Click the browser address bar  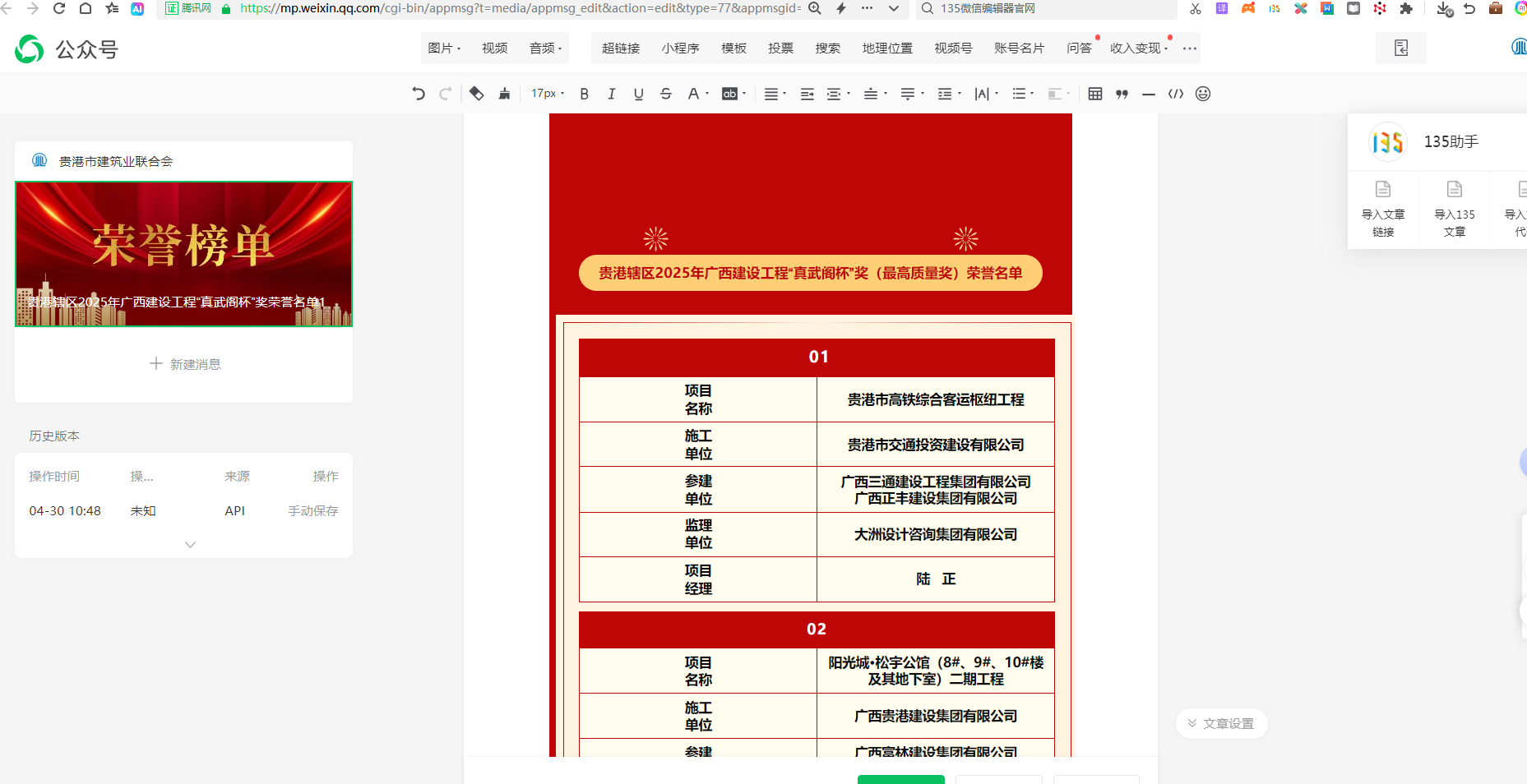click(520, 8)
